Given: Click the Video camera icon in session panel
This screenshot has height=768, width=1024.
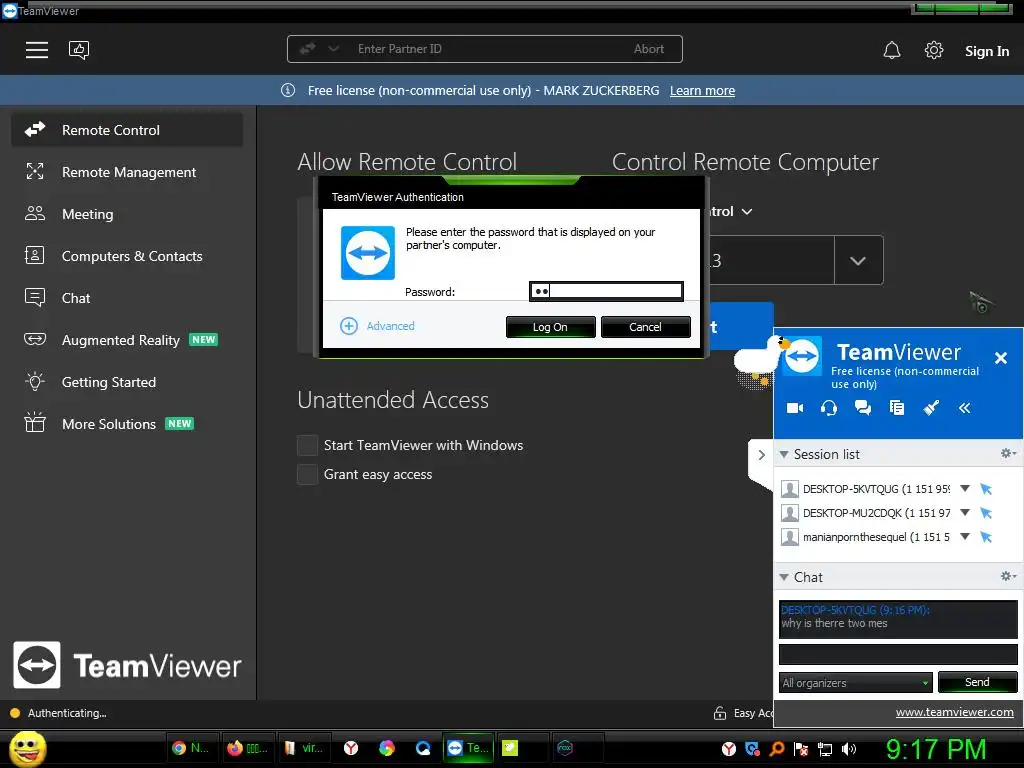Looking at the screenshot, I should pyautogui.click(x=795, y=408).
